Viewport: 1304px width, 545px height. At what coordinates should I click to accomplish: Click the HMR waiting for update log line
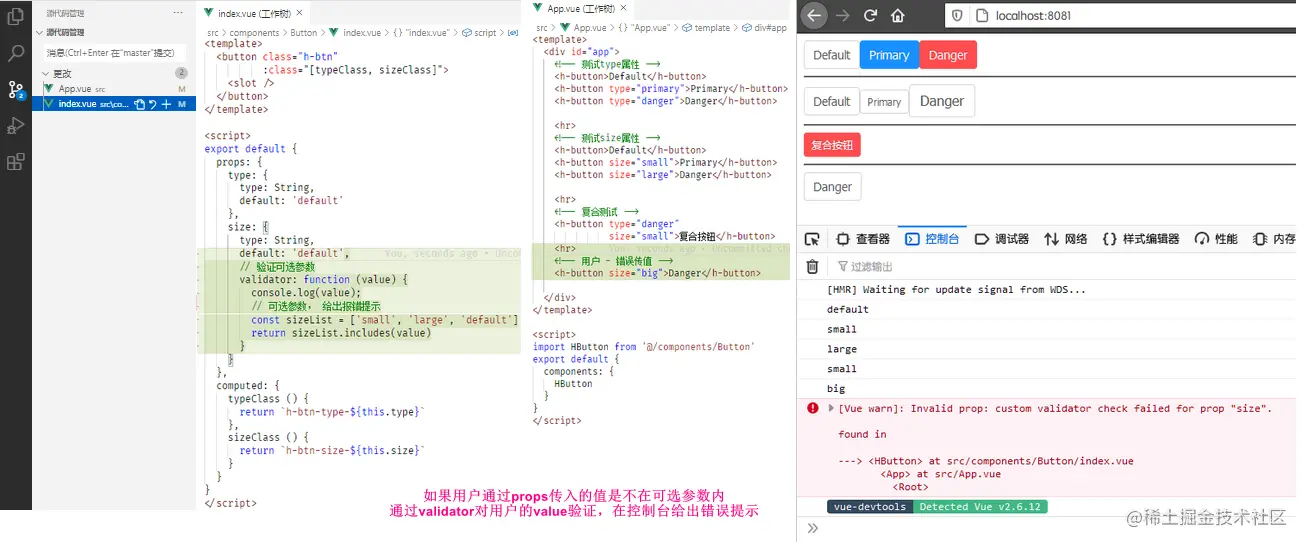[956, 290]
